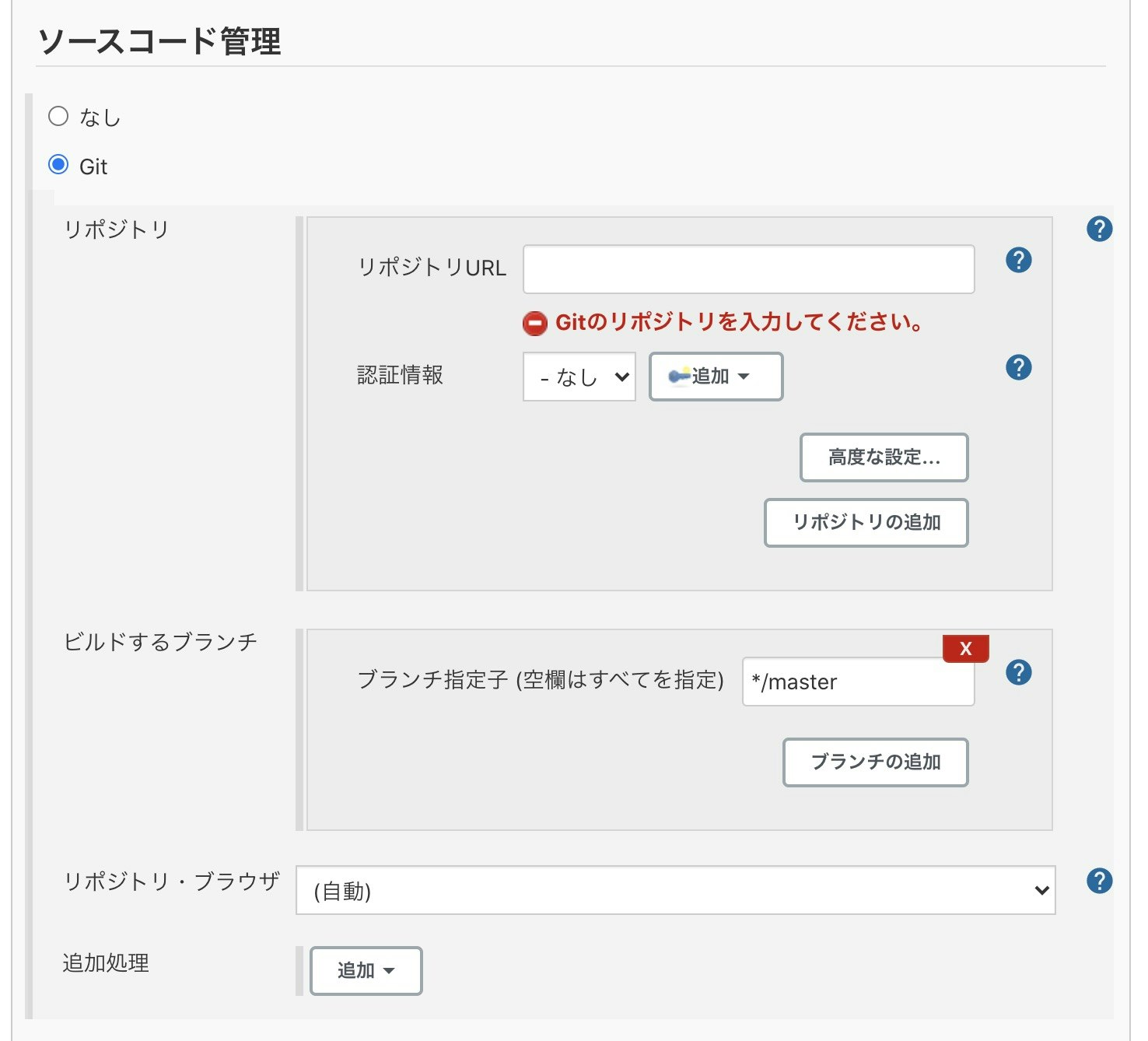The height and width of the screenshot is (1041, 1148).
Task: Click the ブランチの追加 button
Action: (x=874, y=762)
